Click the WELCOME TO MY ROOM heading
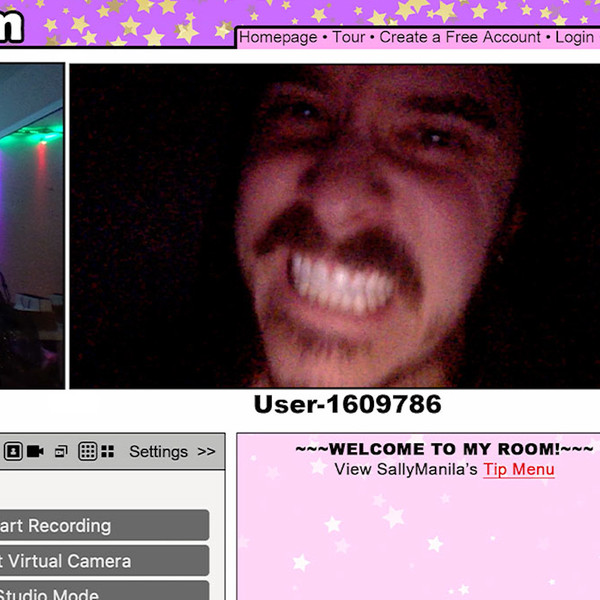This screenshot has width=600, height=600. tap(444, 449)
